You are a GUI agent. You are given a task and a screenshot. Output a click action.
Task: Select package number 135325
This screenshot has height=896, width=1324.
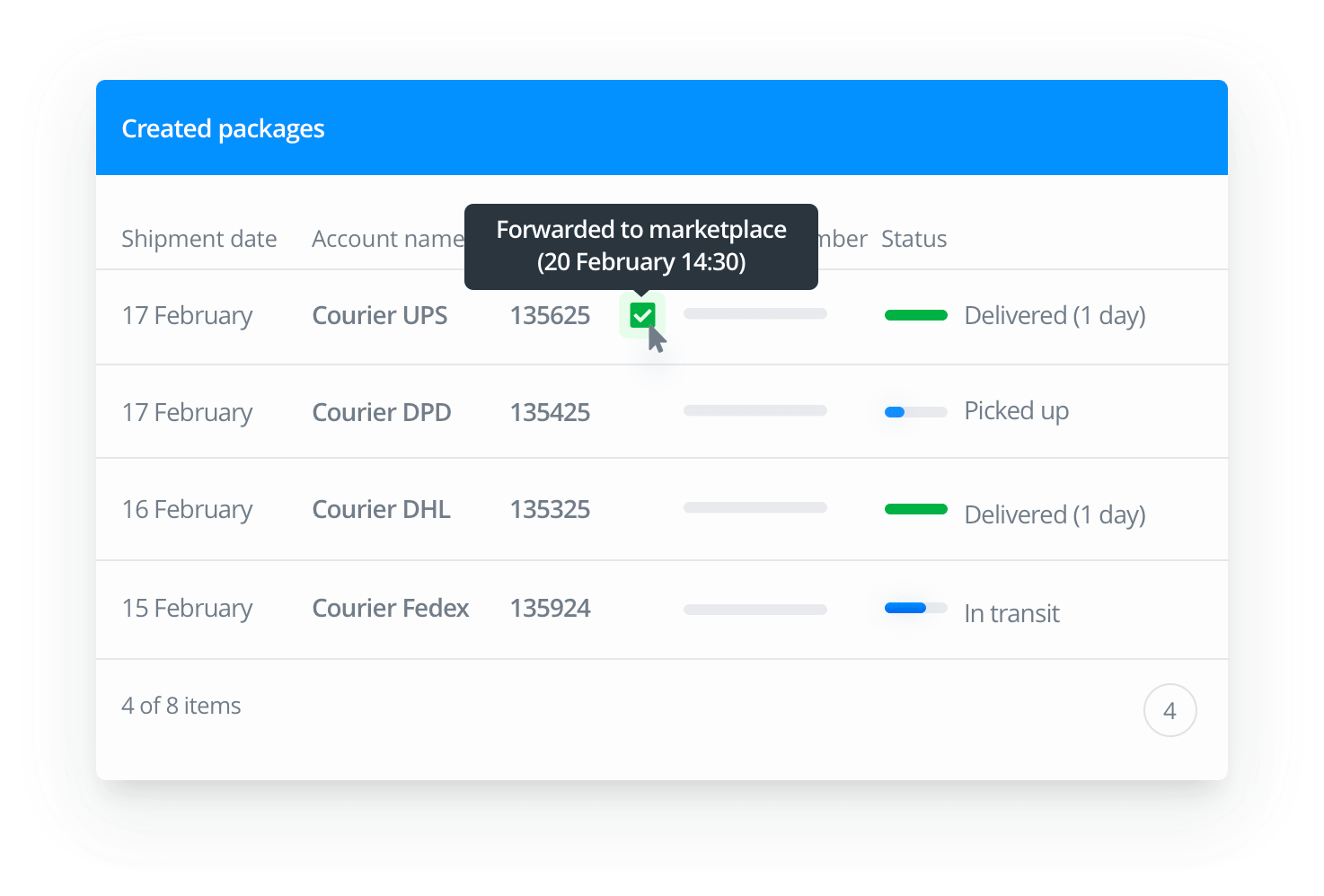tap(550, 510)
